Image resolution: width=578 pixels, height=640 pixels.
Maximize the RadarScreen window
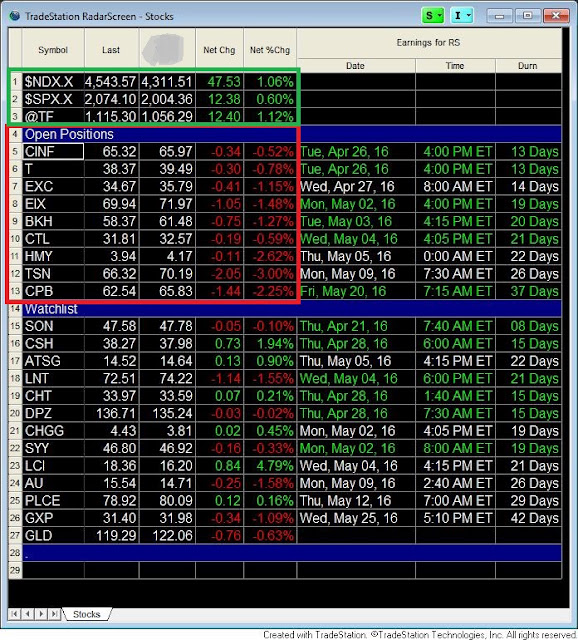pos(527,16)
